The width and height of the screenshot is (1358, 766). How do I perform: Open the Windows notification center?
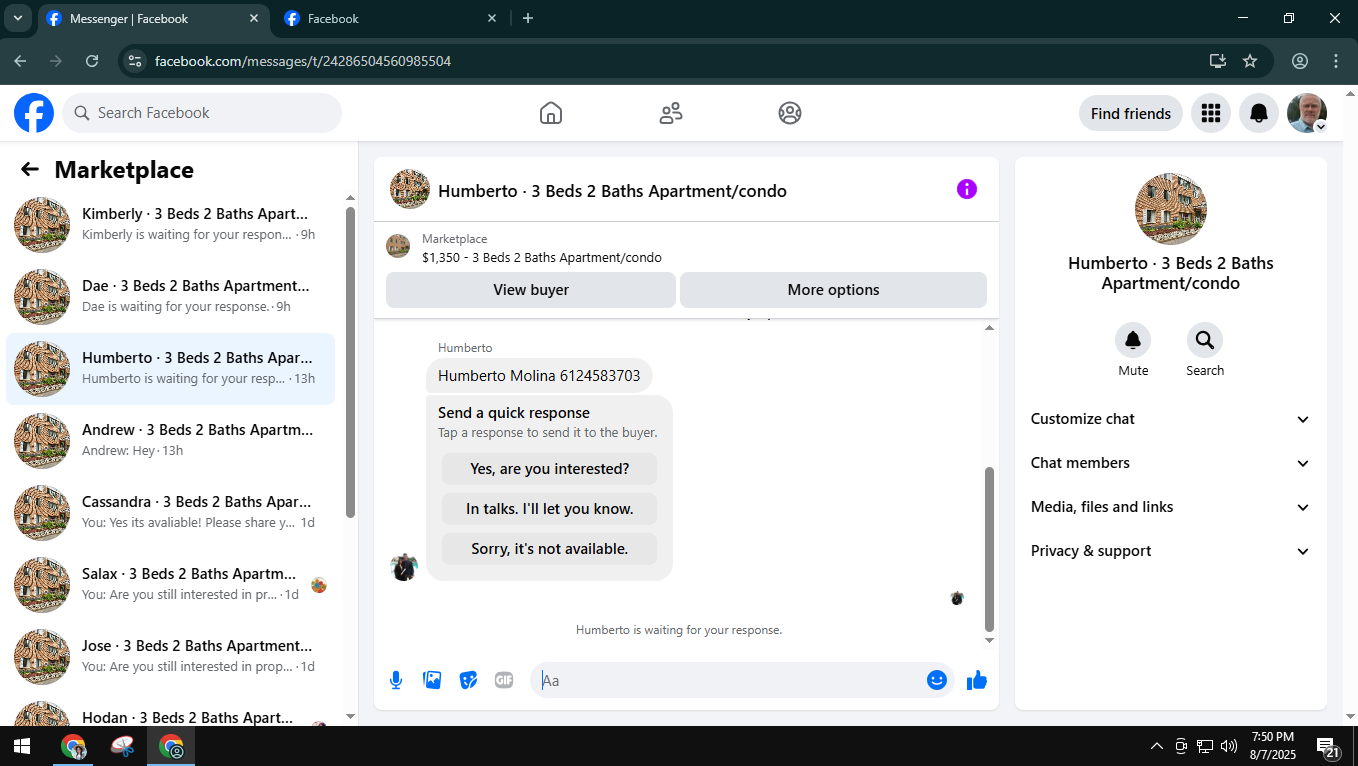click(x=1328, y=746)
